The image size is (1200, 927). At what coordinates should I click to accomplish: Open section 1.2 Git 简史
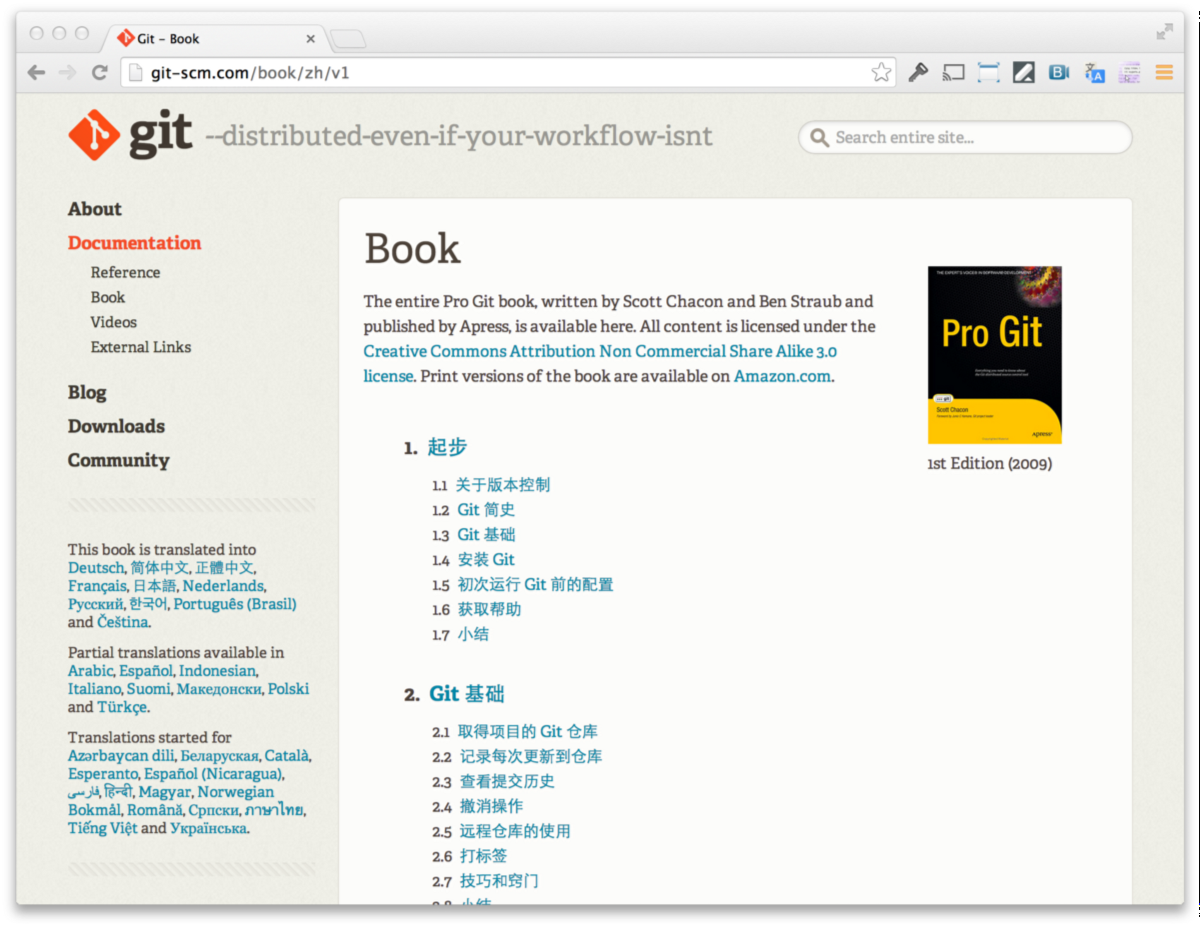point(486,510)
